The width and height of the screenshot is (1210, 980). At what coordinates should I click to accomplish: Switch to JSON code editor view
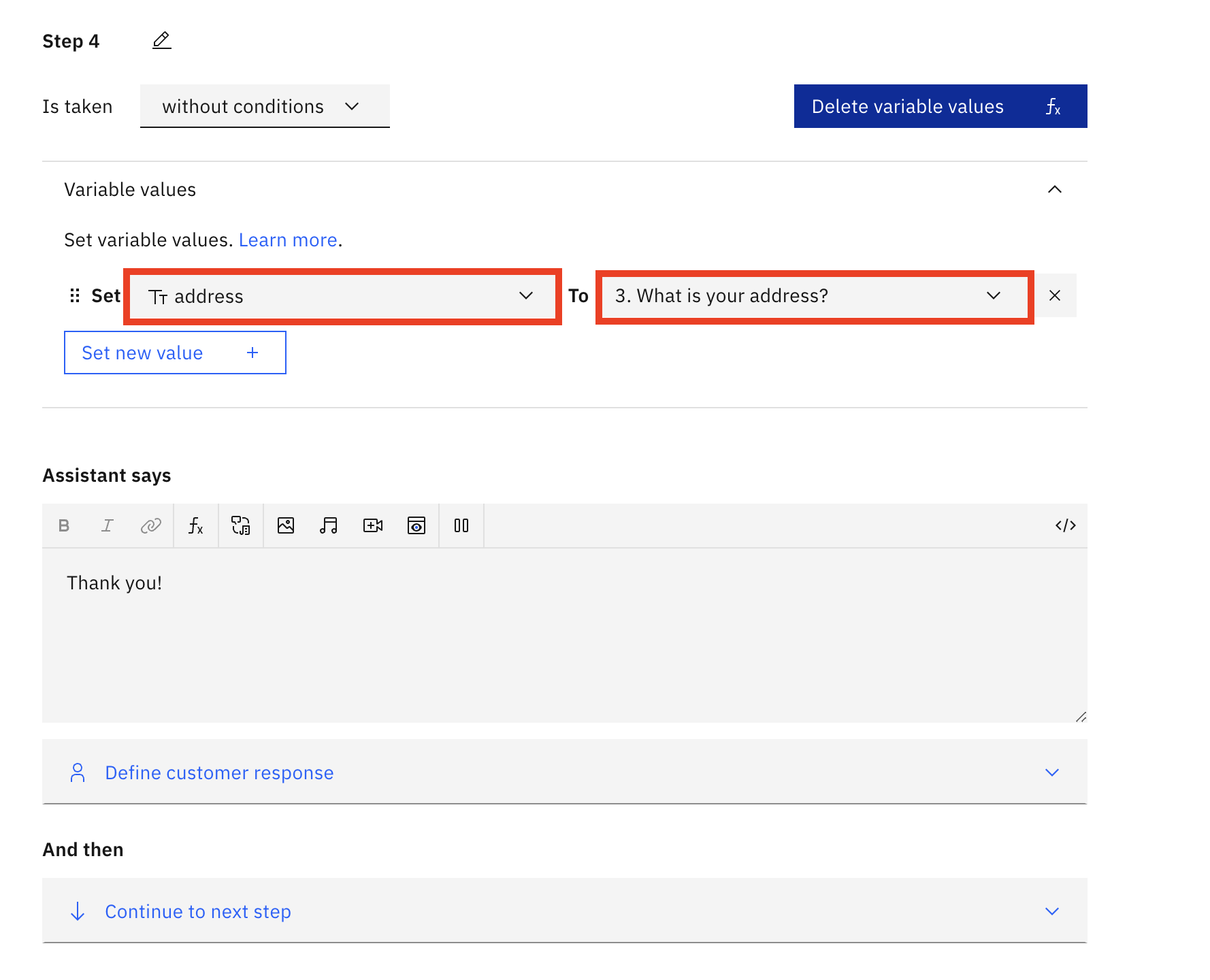click(x=1066, y=525)
